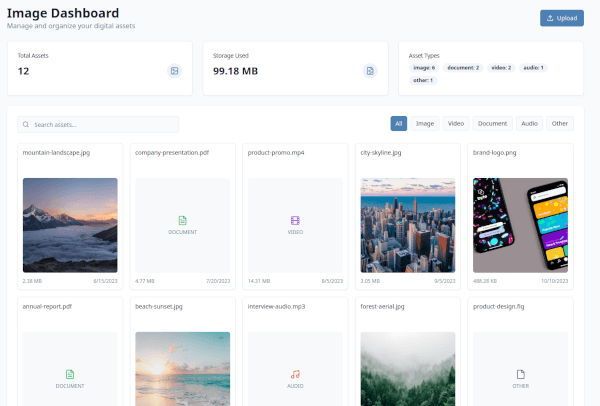Focus the Search assets input field
Screen dimensions: 600x406
pos(98,124)
